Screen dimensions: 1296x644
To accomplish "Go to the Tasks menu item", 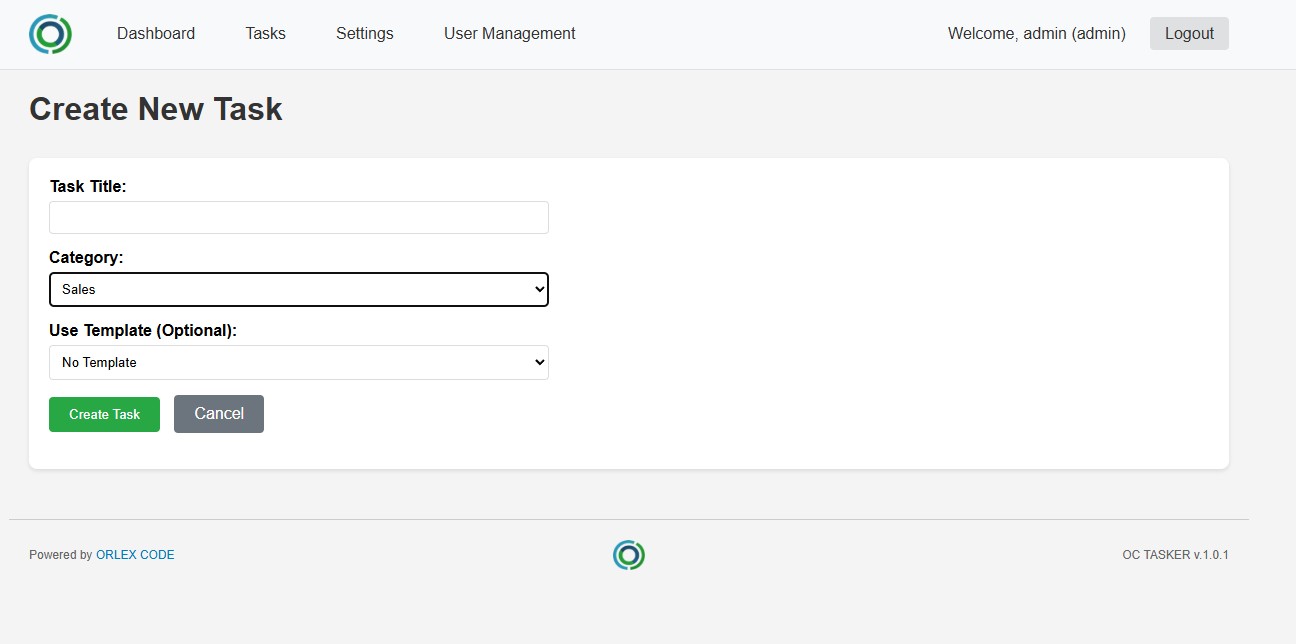I will [265, 34].
